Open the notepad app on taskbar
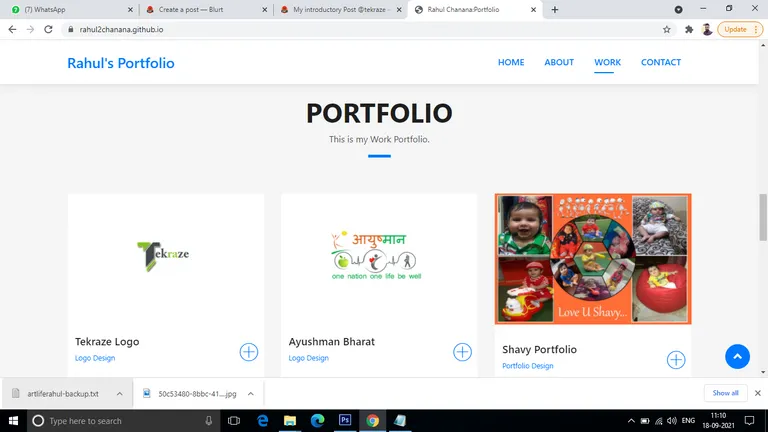Screen dimensions: 768x432 (x=400, y=421)
